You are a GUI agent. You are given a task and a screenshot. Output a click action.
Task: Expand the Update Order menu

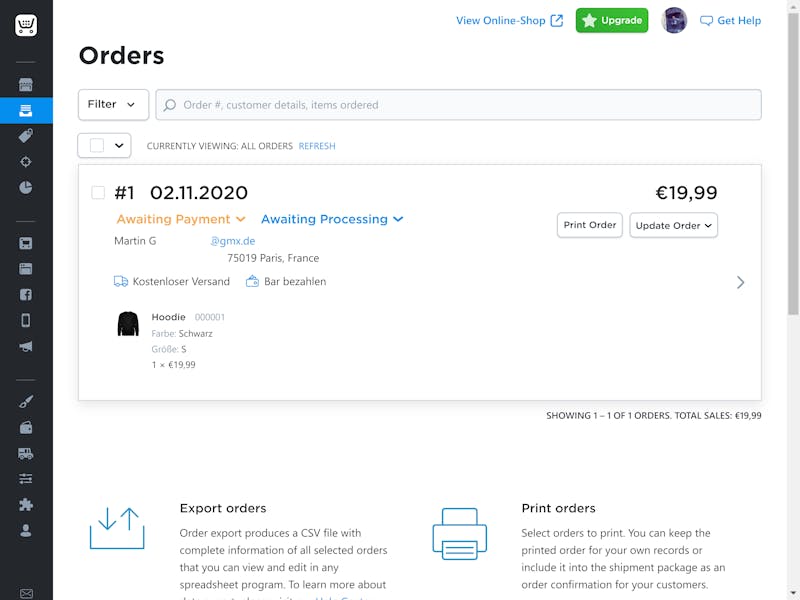[673, 225]
